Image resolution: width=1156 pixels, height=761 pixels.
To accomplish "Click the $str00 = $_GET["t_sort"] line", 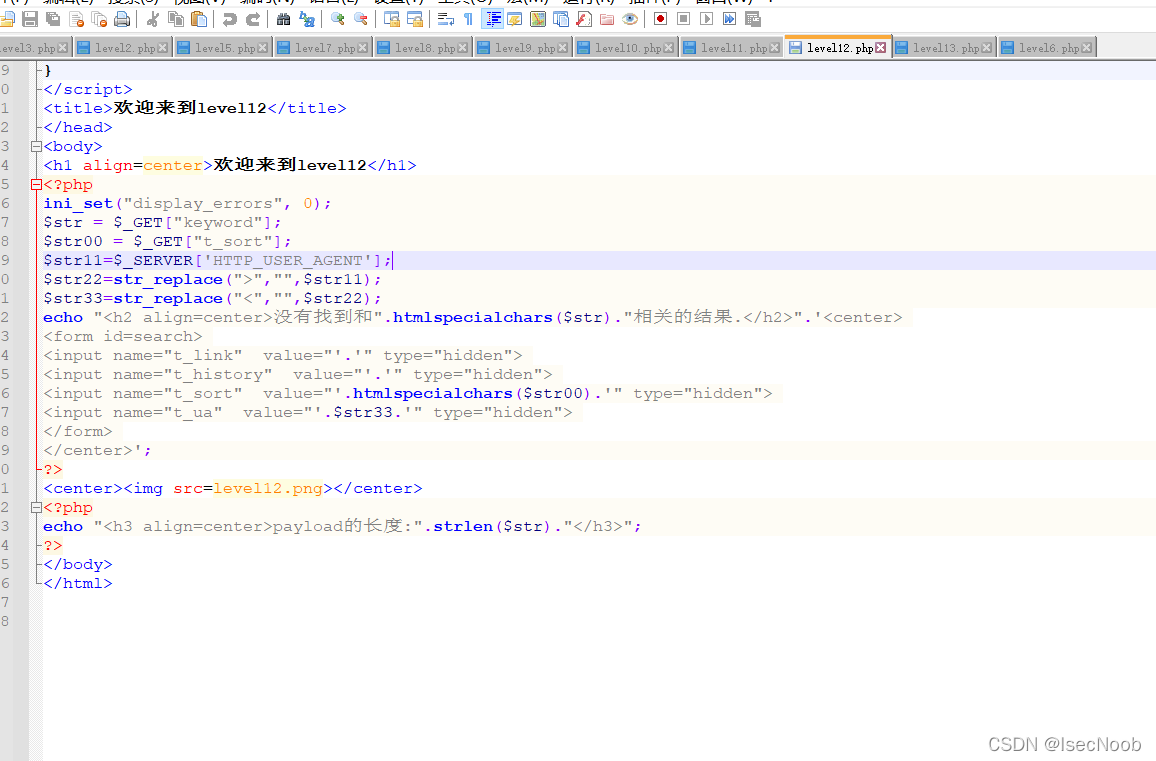I will click(x=167, y=242).
